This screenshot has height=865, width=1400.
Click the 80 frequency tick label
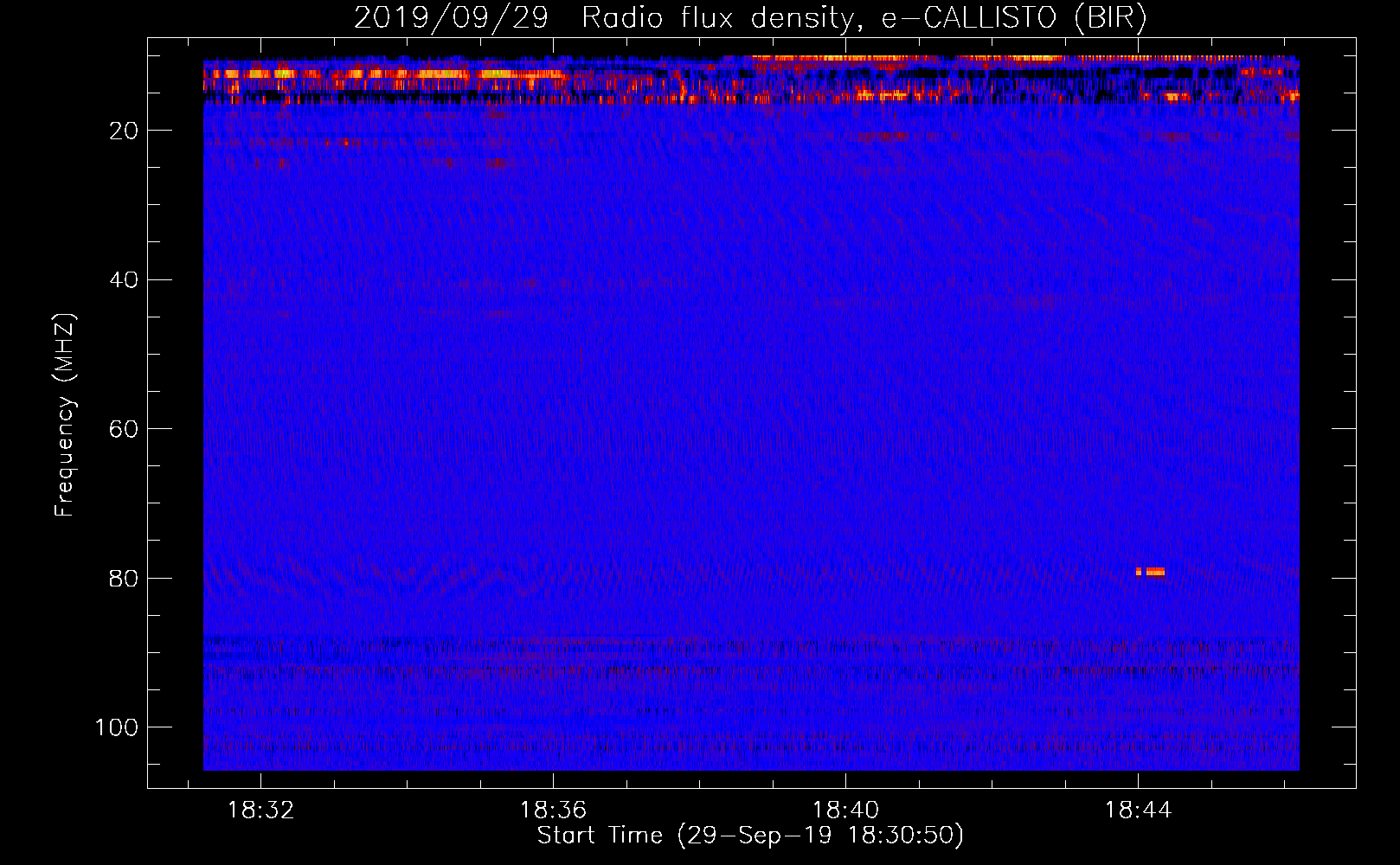tap(124, 578)
